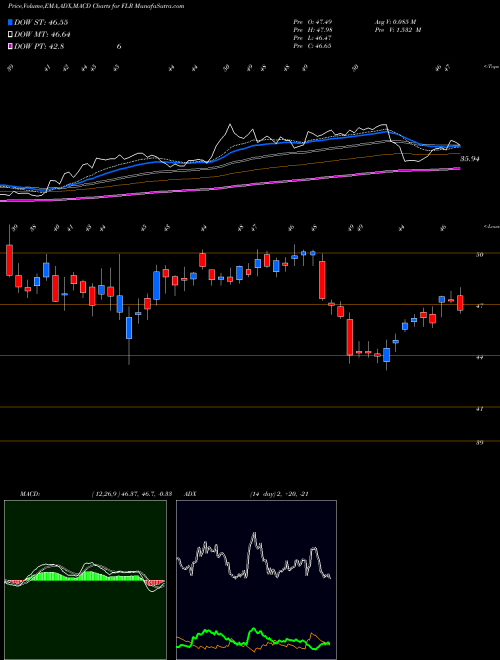Image resolution: width=500 pixels, height=660 pixels.
Task: Click the 'Pre L: 46.47' low value
Action: 313,38
